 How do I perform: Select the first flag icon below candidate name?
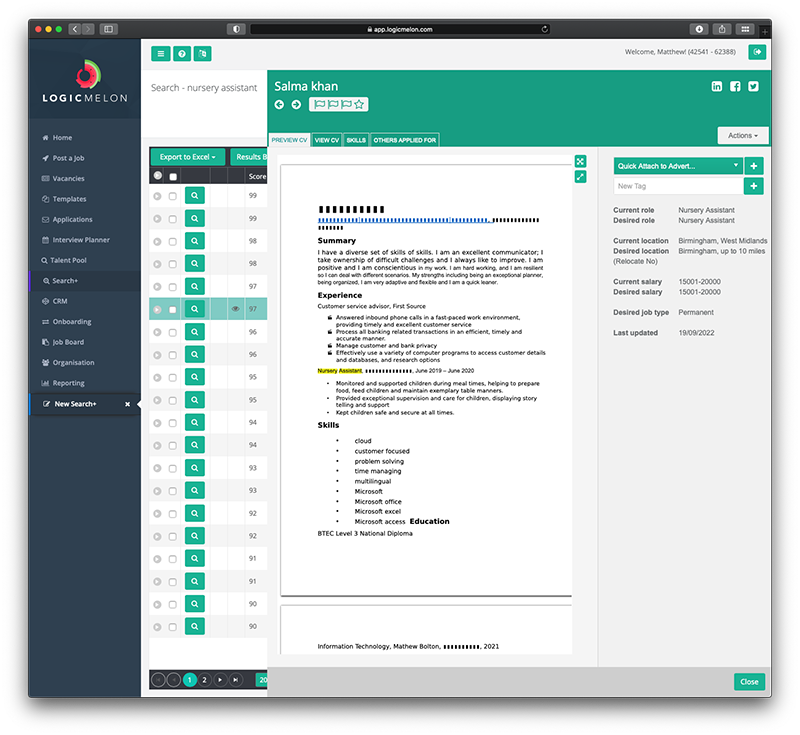click(x=319, y=104)
